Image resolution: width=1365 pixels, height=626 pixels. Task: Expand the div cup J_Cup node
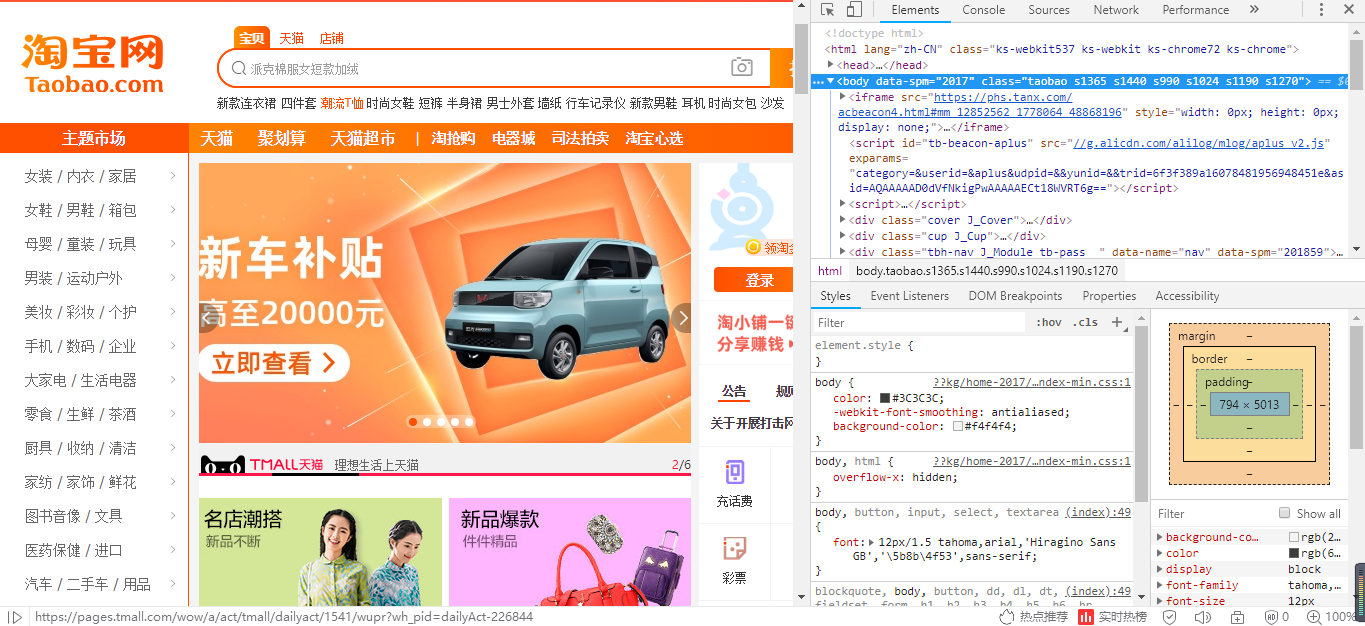click(842, 236)
